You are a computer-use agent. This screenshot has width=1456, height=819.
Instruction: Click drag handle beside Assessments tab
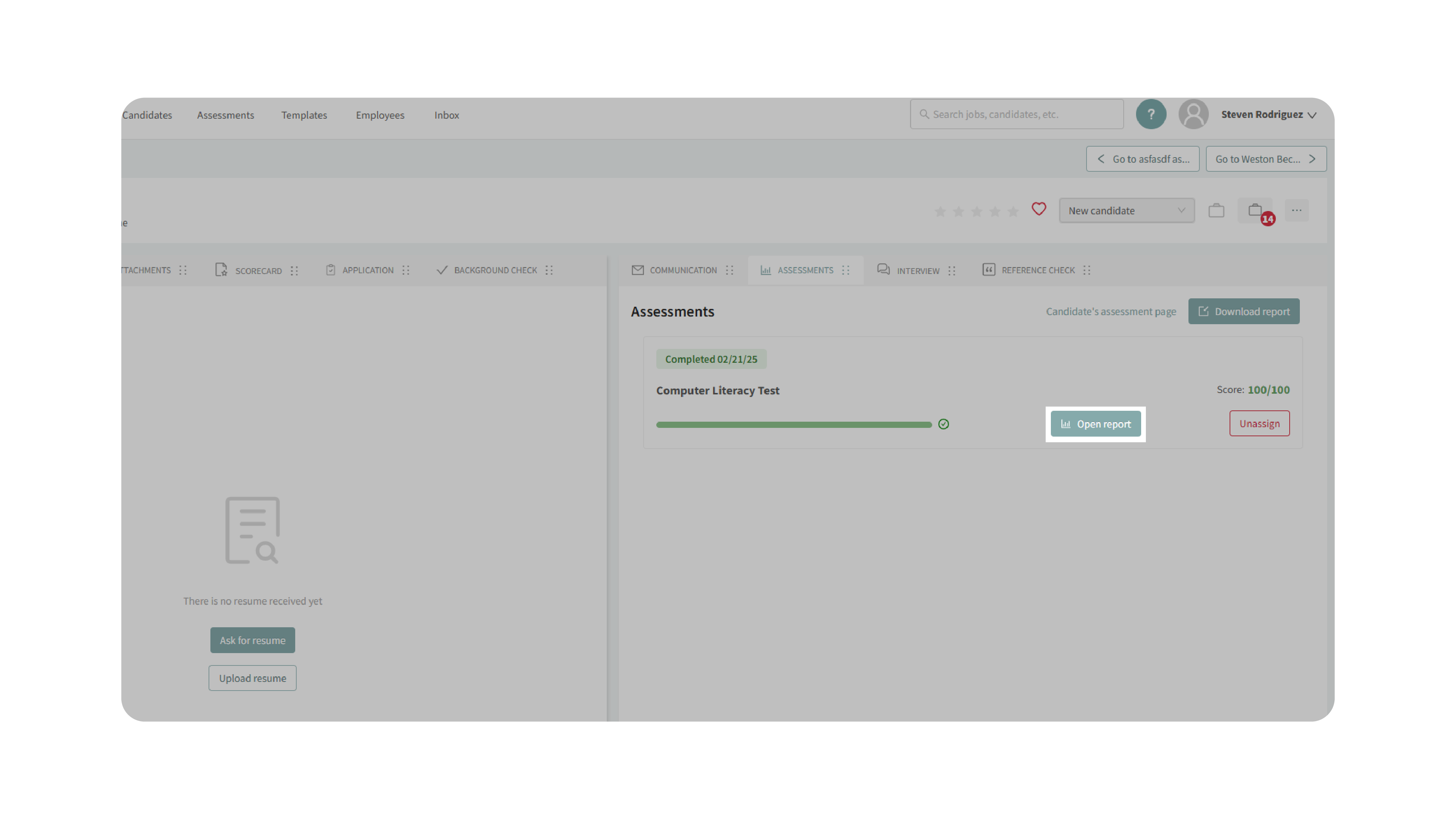click(x=846, y=270)
